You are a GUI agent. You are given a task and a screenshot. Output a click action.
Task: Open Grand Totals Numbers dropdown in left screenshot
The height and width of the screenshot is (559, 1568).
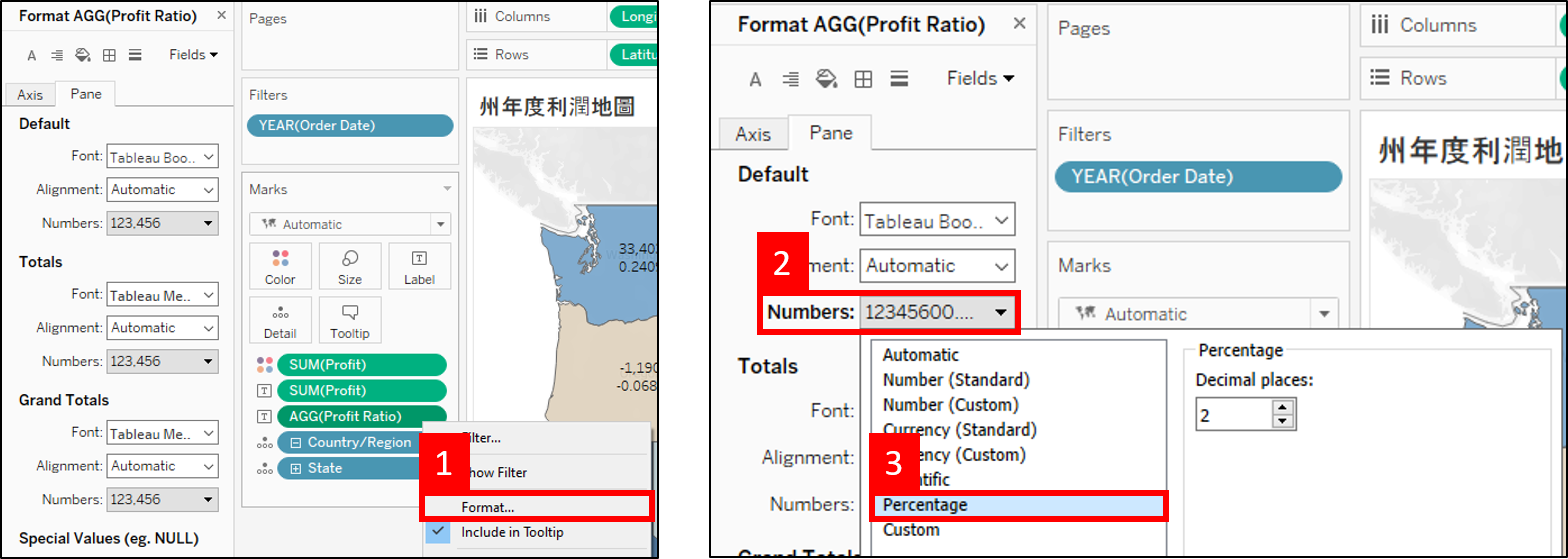[162, 499]
